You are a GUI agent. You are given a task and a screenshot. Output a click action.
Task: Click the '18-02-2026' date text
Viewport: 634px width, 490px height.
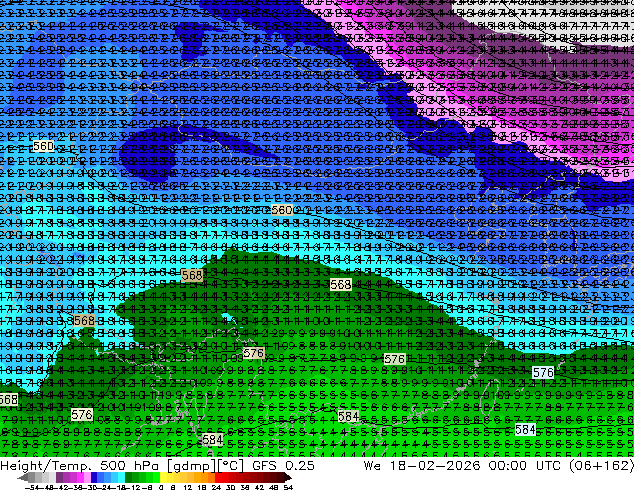[435, 465]
